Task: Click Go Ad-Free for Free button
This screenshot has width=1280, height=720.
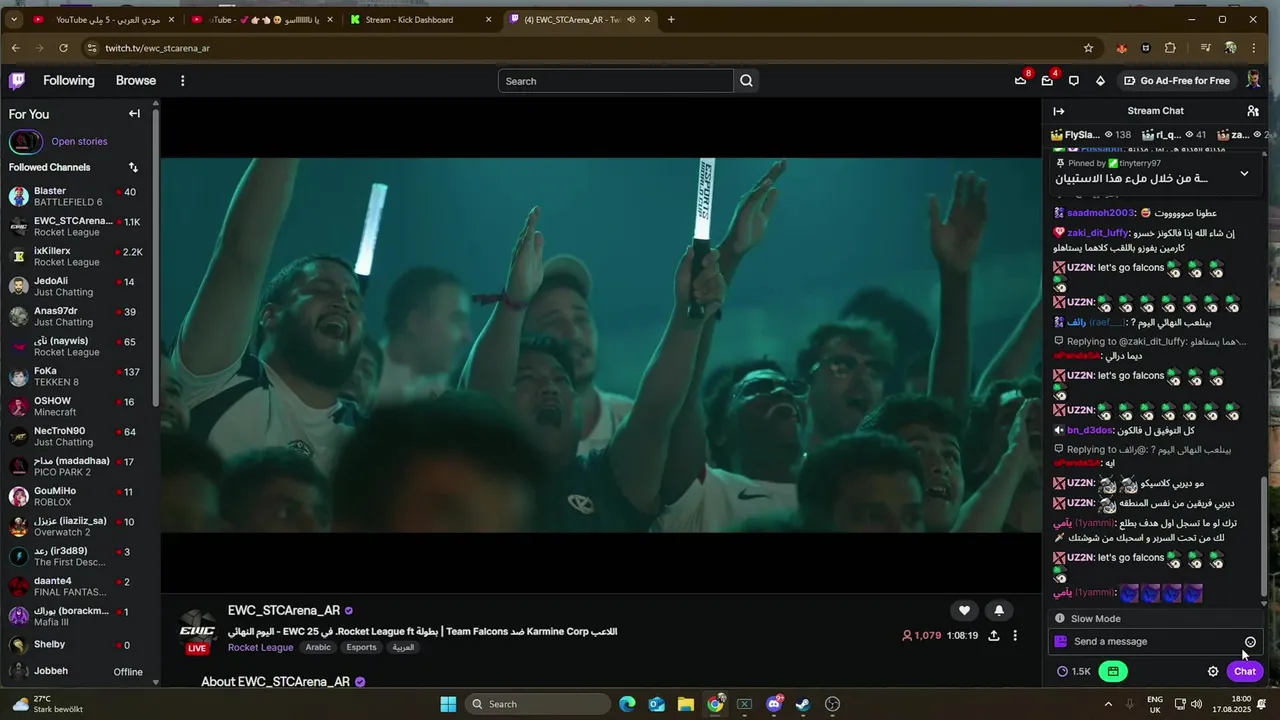Action: [1177, 81]
